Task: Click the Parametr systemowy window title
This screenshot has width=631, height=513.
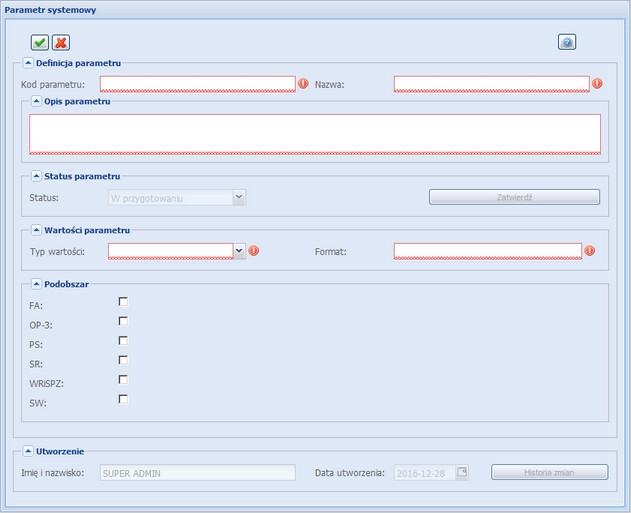Action: click(x=50, y=10)
